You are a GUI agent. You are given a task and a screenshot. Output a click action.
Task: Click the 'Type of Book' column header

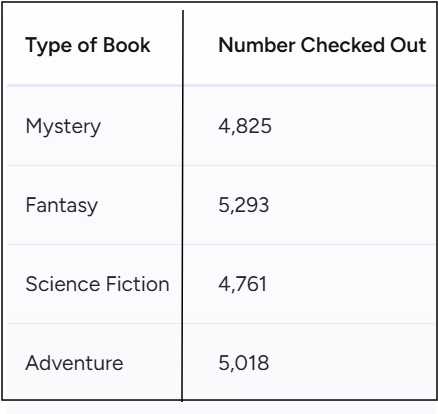click(x=88, y=45)
